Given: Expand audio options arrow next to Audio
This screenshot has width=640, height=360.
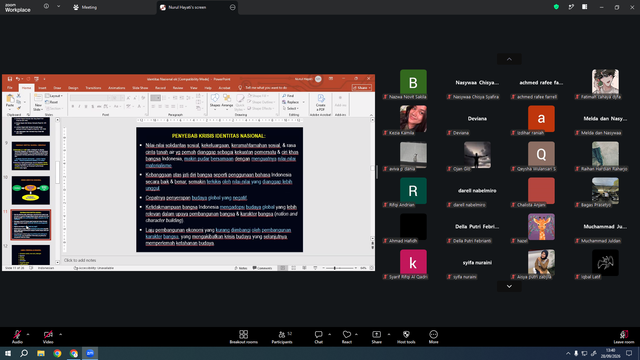Looking at the screenshot, I should click(28, 334).
